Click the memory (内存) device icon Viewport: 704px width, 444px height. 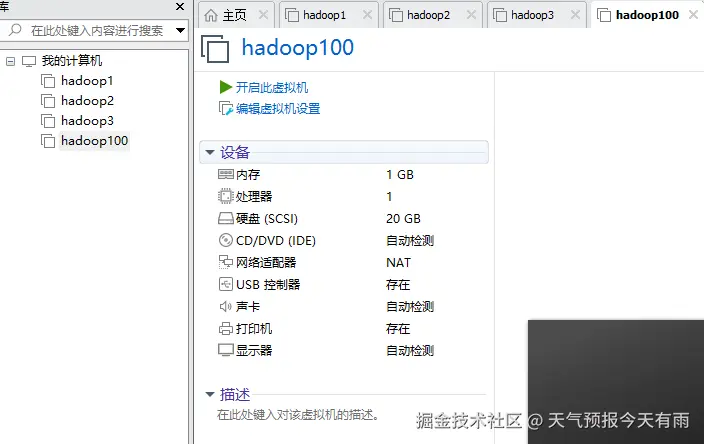tap(225, 174)
